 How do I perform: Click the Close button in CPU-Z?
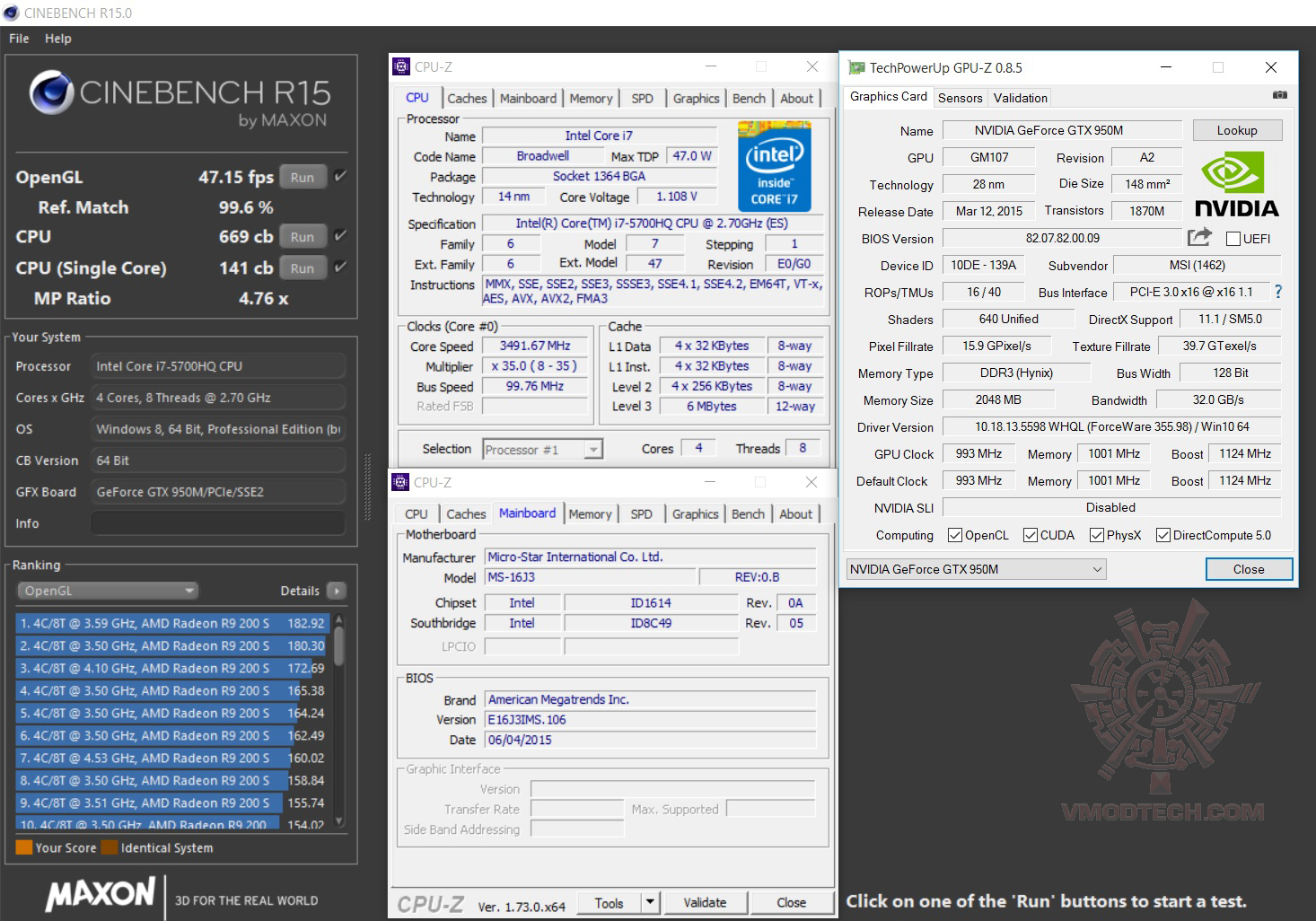[x=791, y=902]
